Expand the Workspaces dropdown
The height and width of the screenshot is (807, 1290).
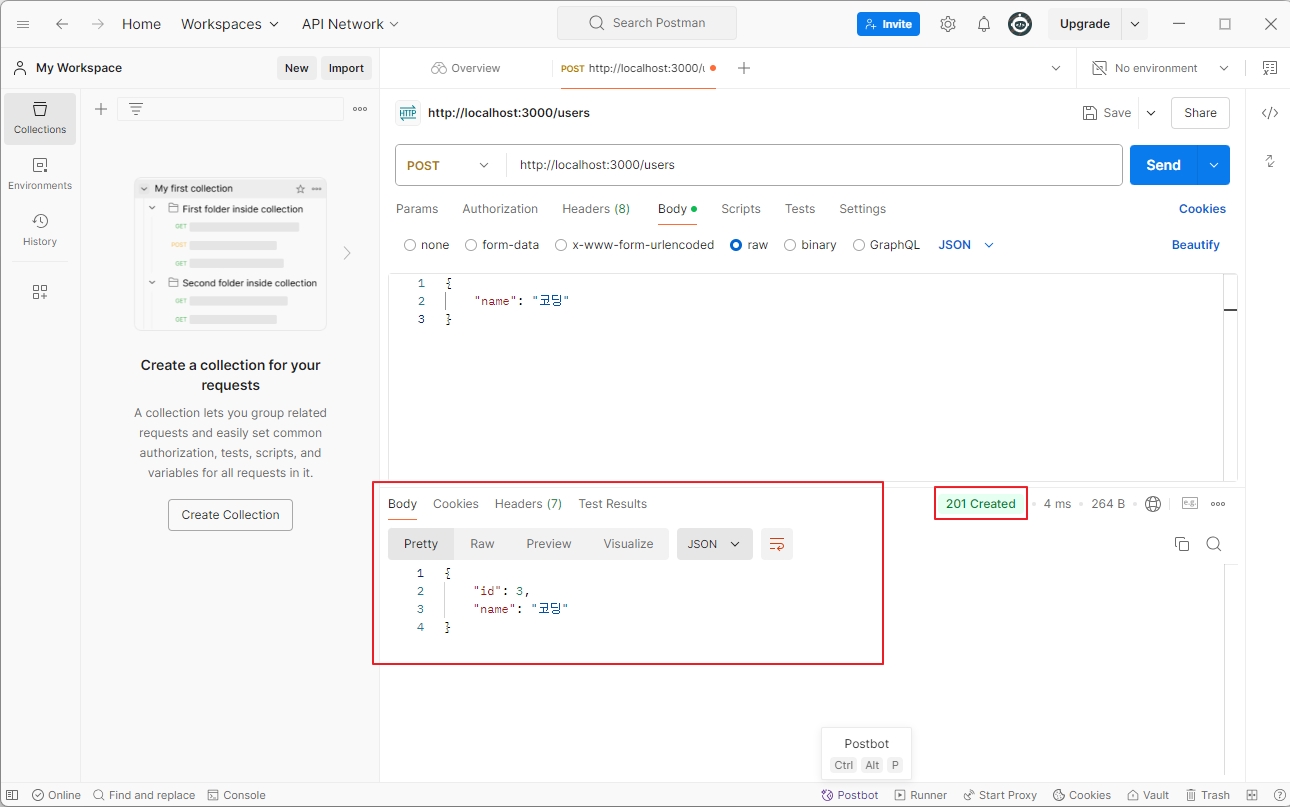pyautogui.click(x=230, y=24)
